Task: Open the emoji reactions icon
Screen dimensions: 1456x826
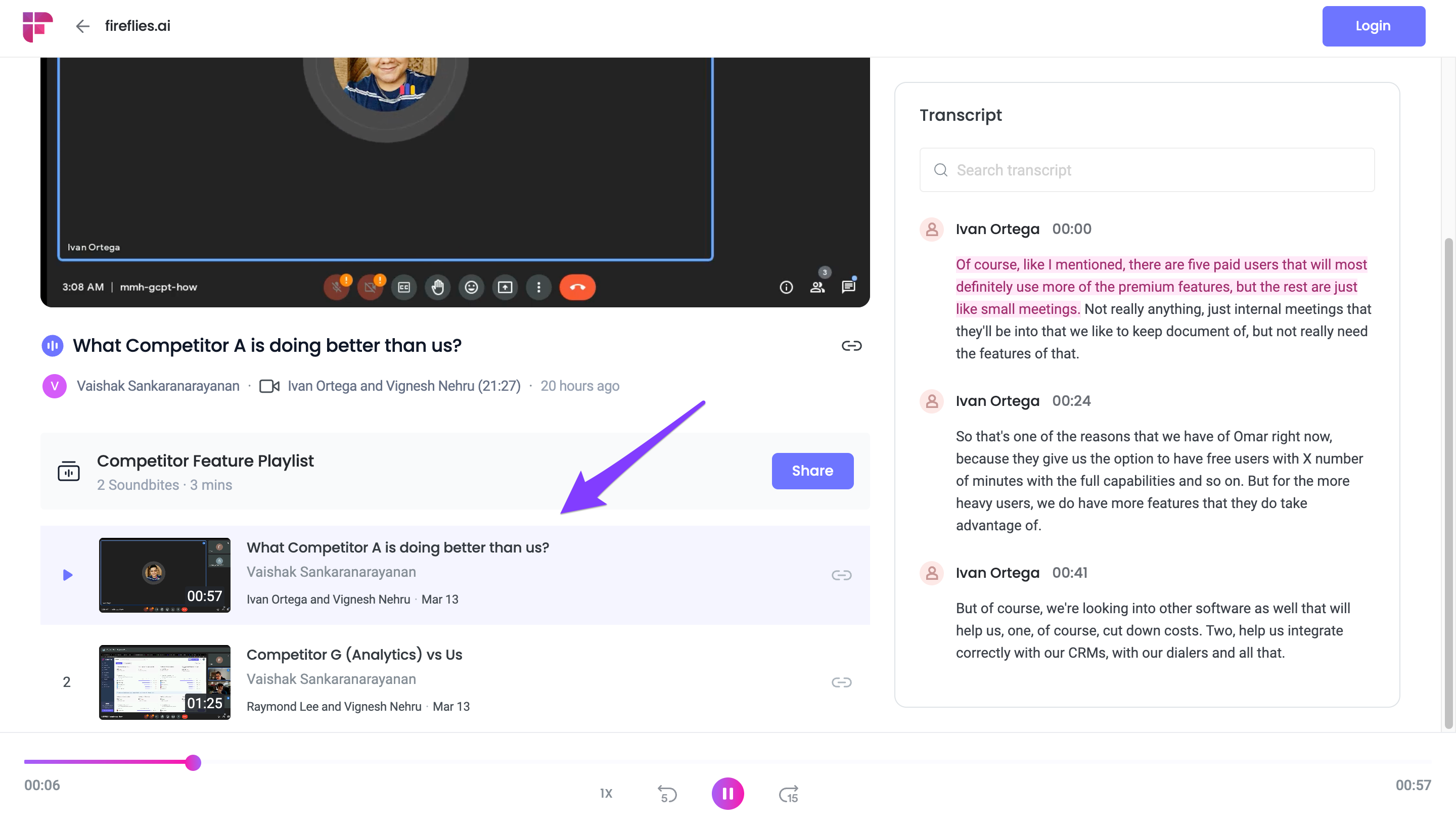Action: click(471, 287)
